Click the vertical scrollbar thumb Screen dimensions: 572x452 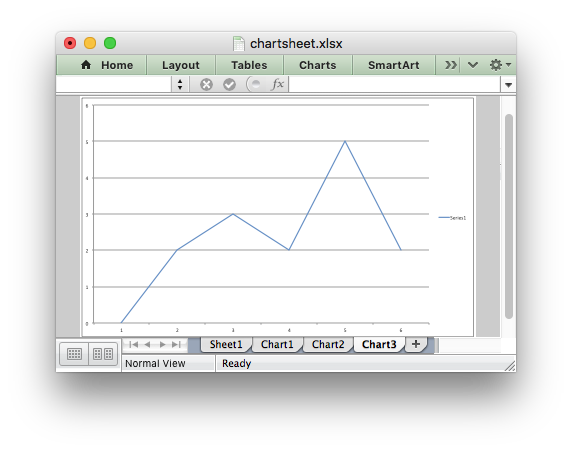509,216
